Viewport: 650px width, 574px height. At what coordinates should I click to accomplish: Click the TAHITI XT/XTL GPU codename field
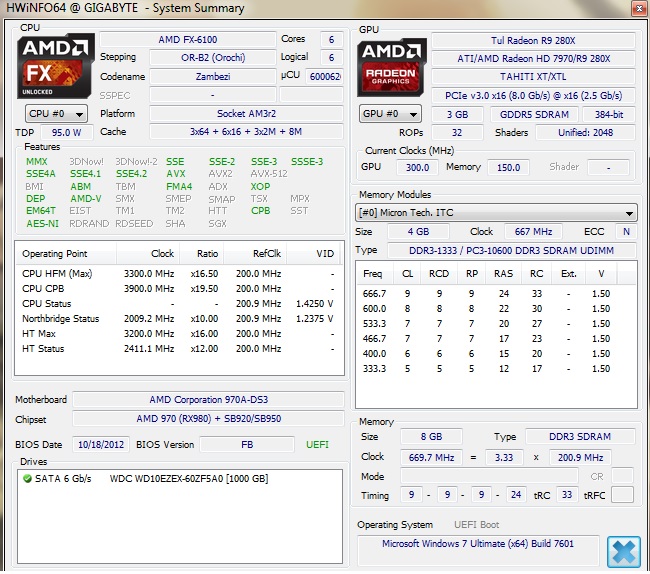[x=533, y=77]
